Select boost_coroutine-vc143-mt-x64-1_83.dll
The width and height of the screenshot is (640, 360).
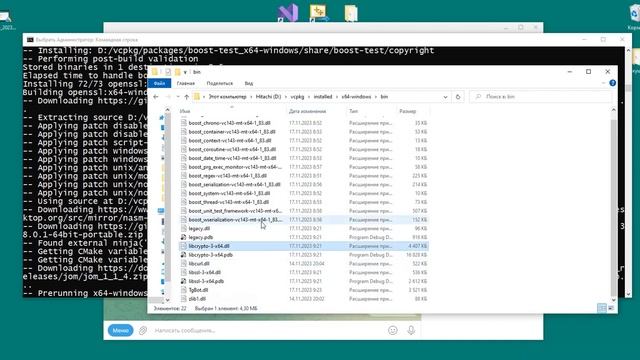coord(232,149)
